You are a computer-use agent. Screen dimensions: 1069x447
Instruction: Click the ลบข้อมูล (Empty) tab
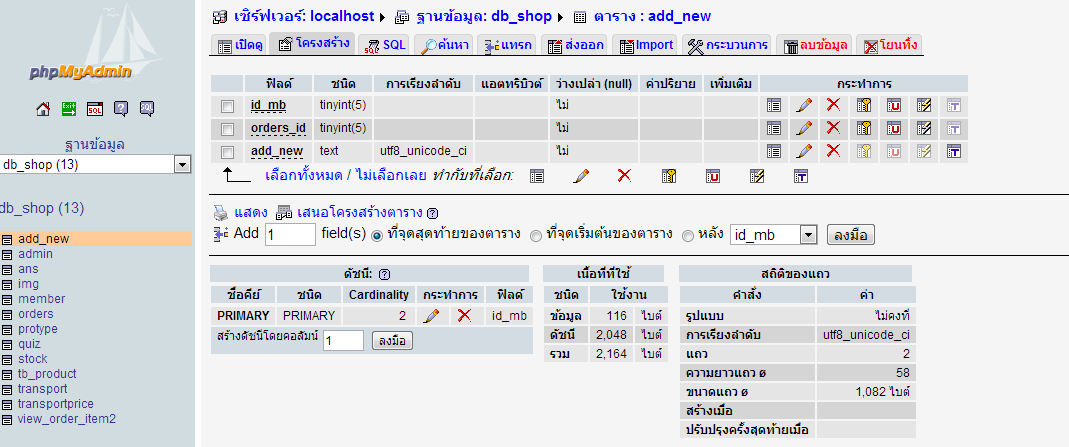point(814,46)
